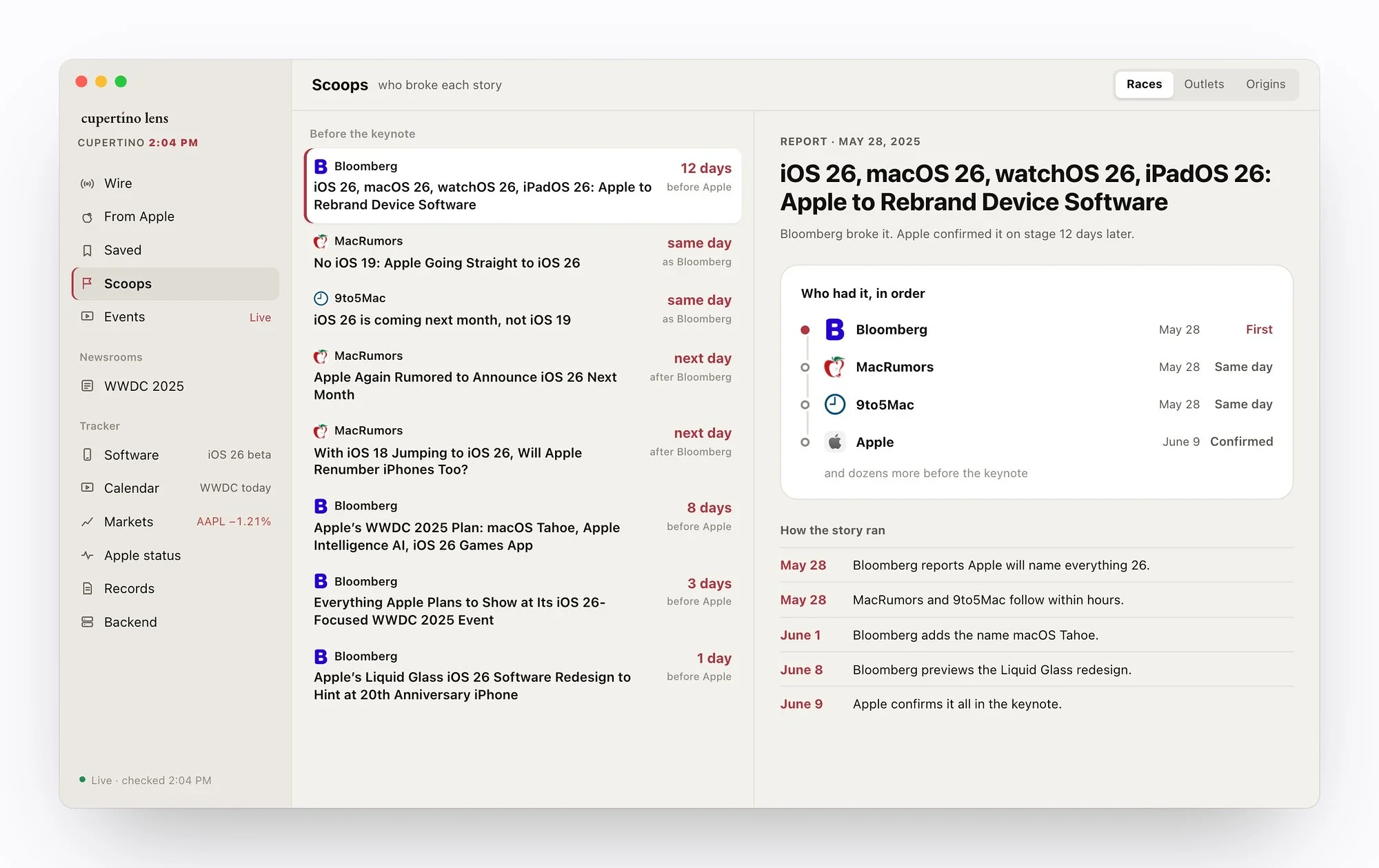Open the 'Liquid Glass iOS 26' story
This screenshot has width=1379, height=868.
pos(523,676)
